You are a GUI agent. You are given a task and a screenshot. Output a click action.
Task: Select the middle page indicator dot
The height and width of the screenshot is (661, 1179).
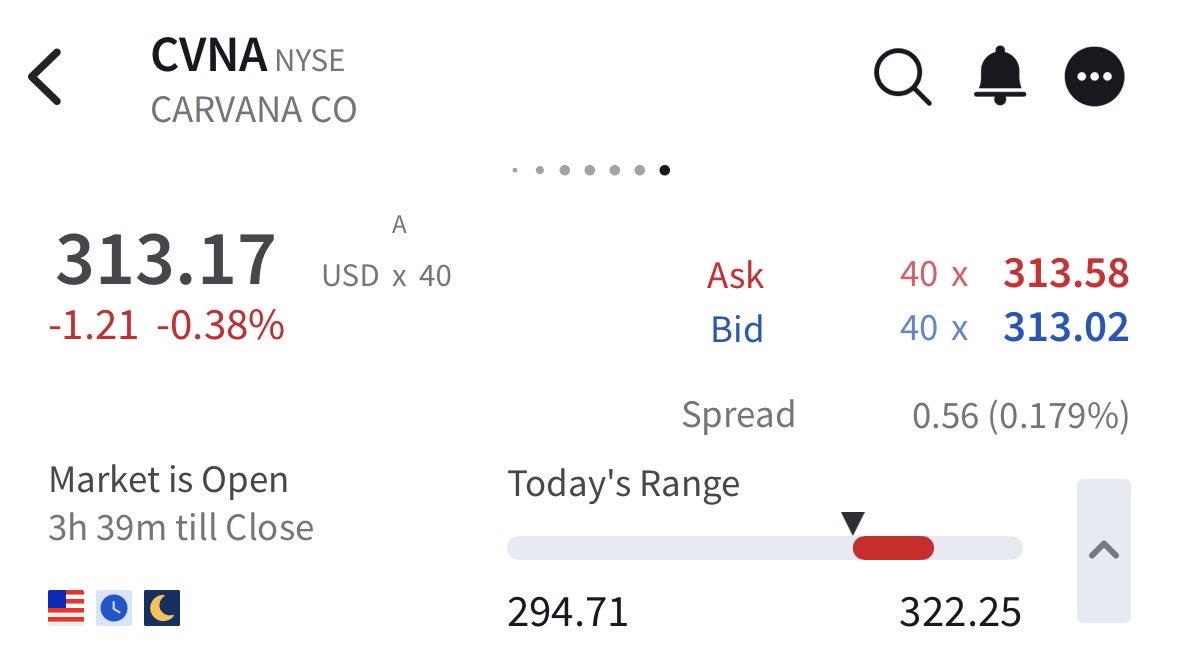click(590, 170)
